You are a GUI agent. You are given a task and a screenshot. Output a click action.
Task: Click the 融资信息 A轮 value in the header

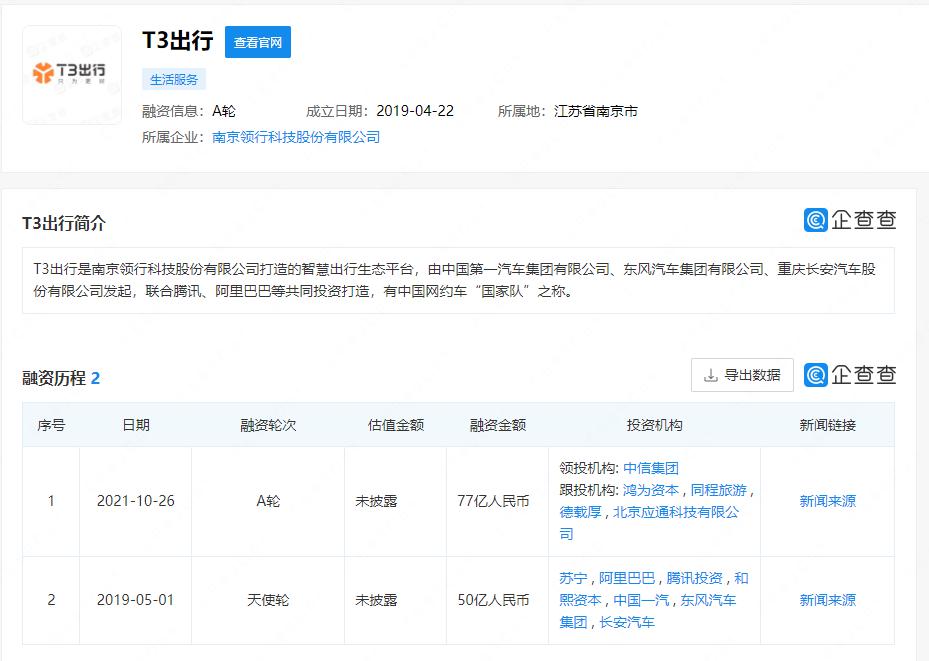[224, 111]
